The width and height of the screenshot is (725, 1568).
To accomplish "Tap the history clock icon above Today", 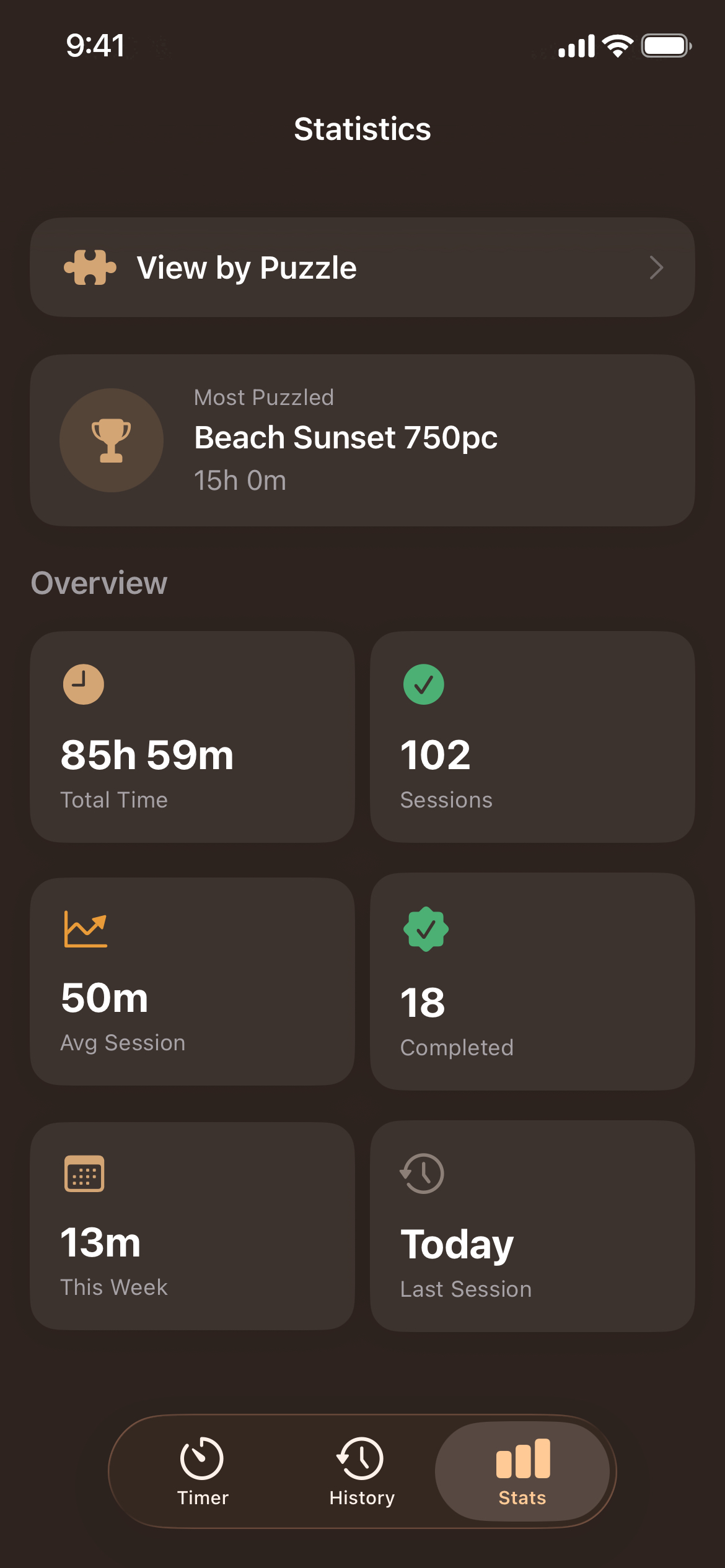I will coord(423,1173).
